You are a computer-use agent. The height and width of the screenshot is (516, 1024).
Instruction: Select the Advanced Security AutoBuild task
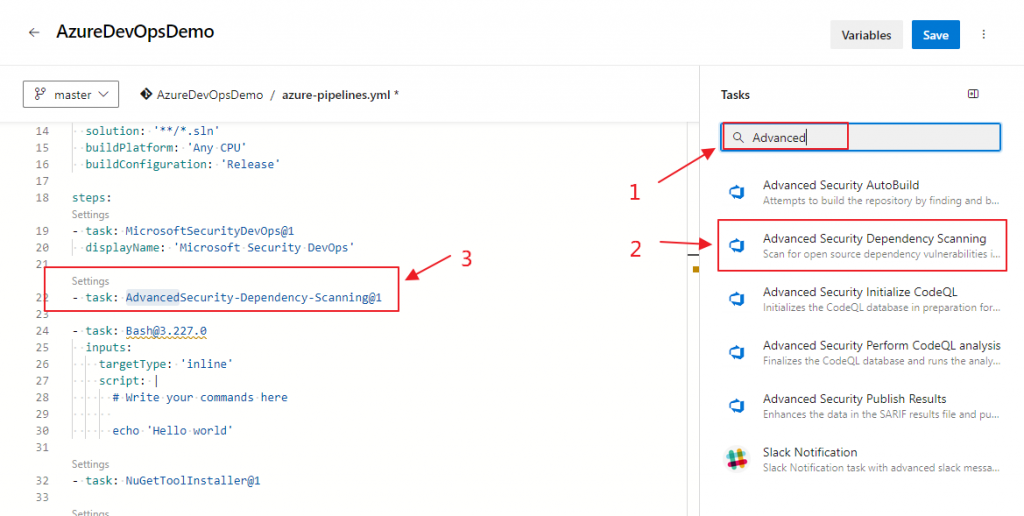coord(862,192)
